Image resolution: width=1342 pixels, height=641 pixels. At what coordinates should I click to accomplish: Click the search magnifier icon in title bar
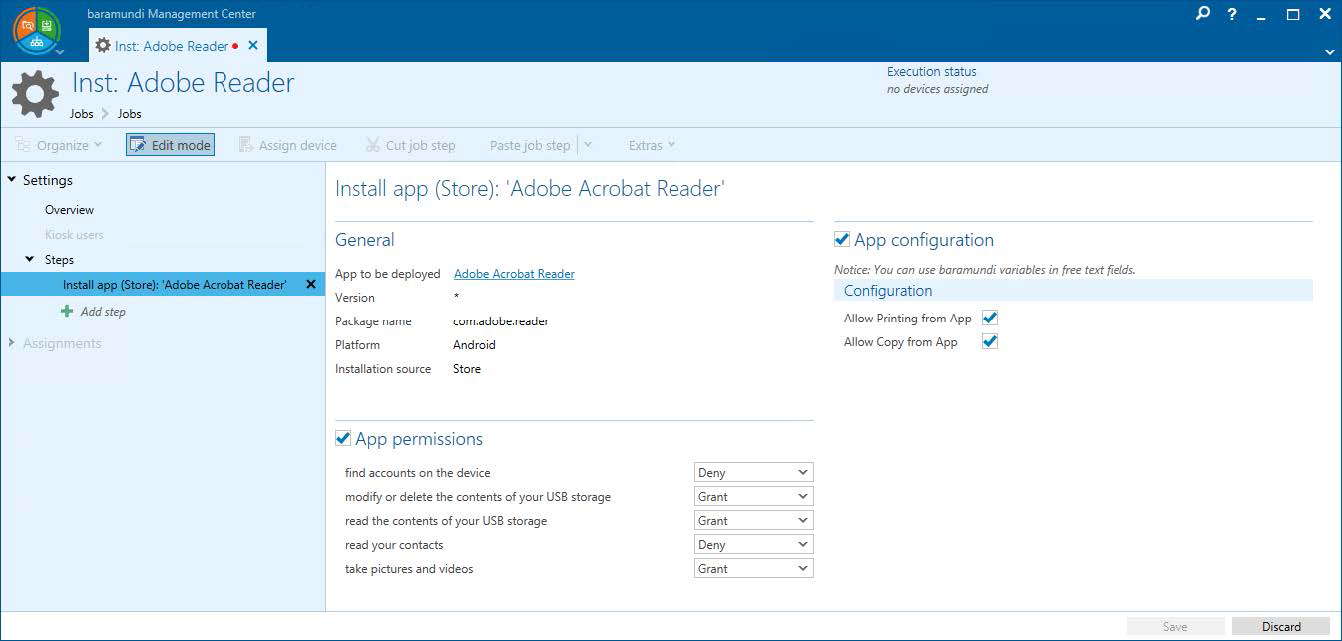click(x=1203, y=14)
